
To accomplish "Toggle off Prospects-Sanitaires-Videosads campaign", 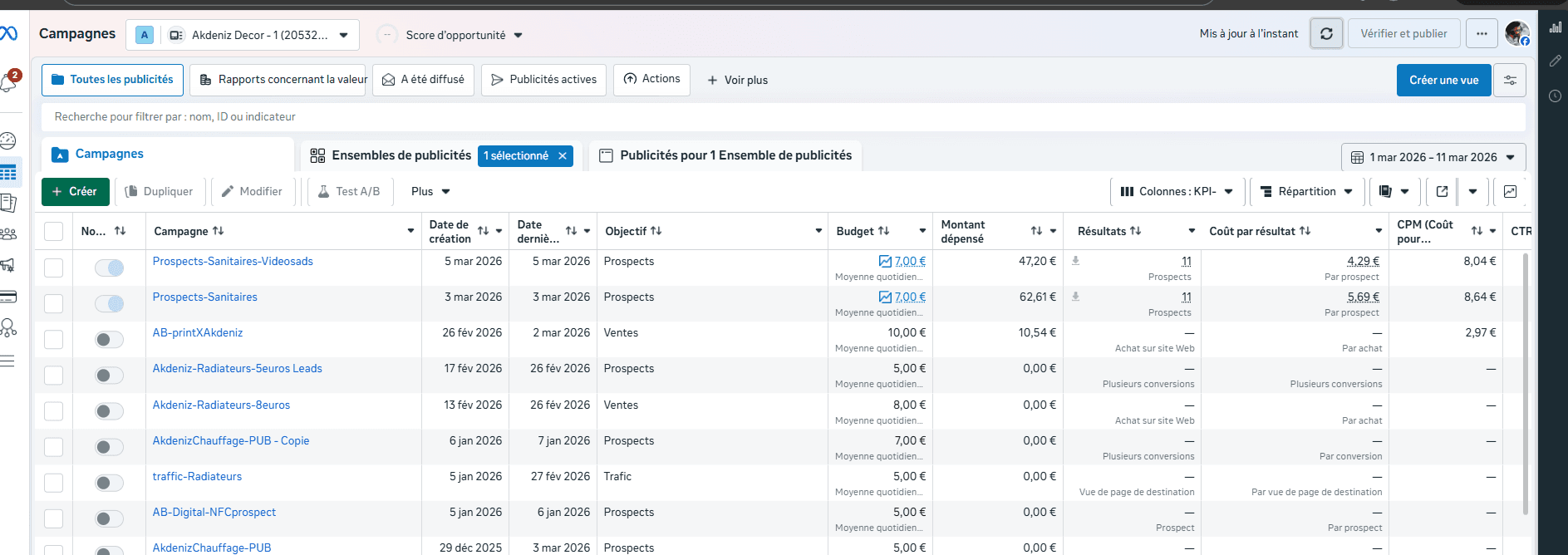I will click(110, 268).
